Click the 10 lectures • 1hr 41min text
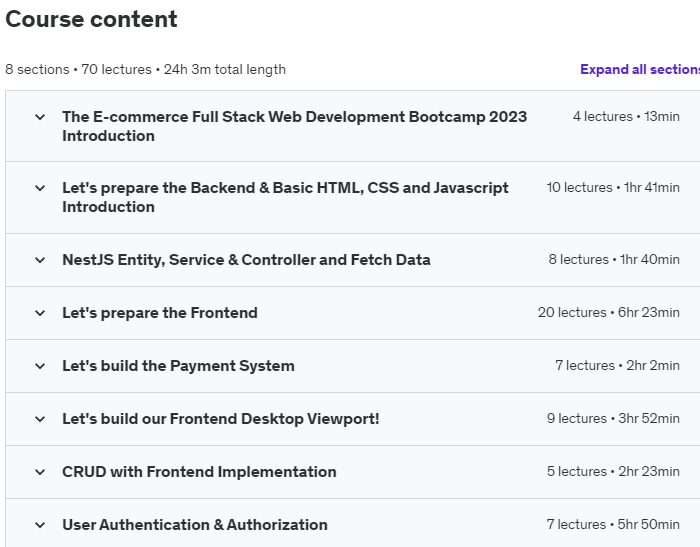700x547 pixels. (613, 188)
